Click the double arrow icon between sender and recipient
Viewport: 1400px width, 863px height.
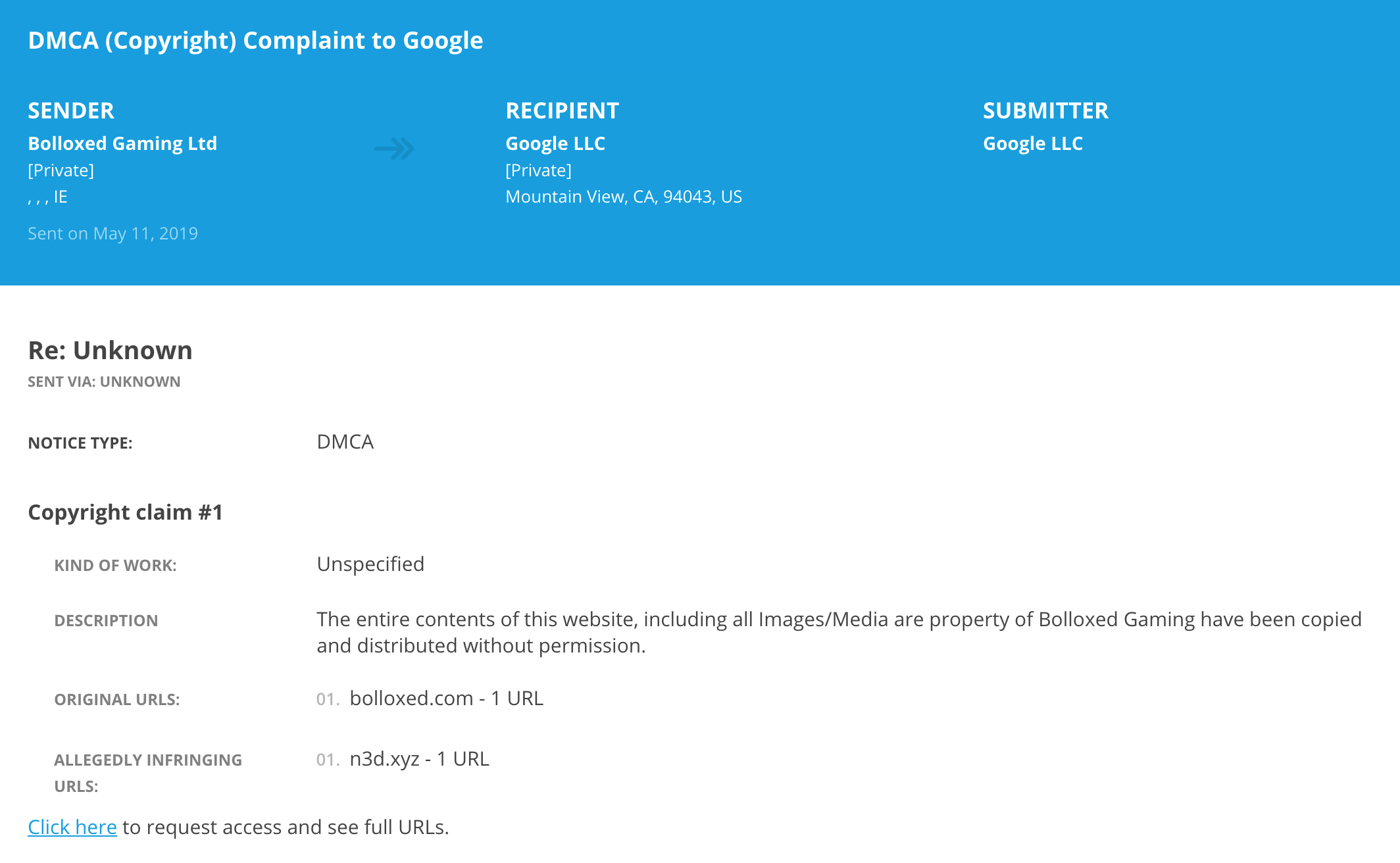pyautogui.click(x=394, y=149)
